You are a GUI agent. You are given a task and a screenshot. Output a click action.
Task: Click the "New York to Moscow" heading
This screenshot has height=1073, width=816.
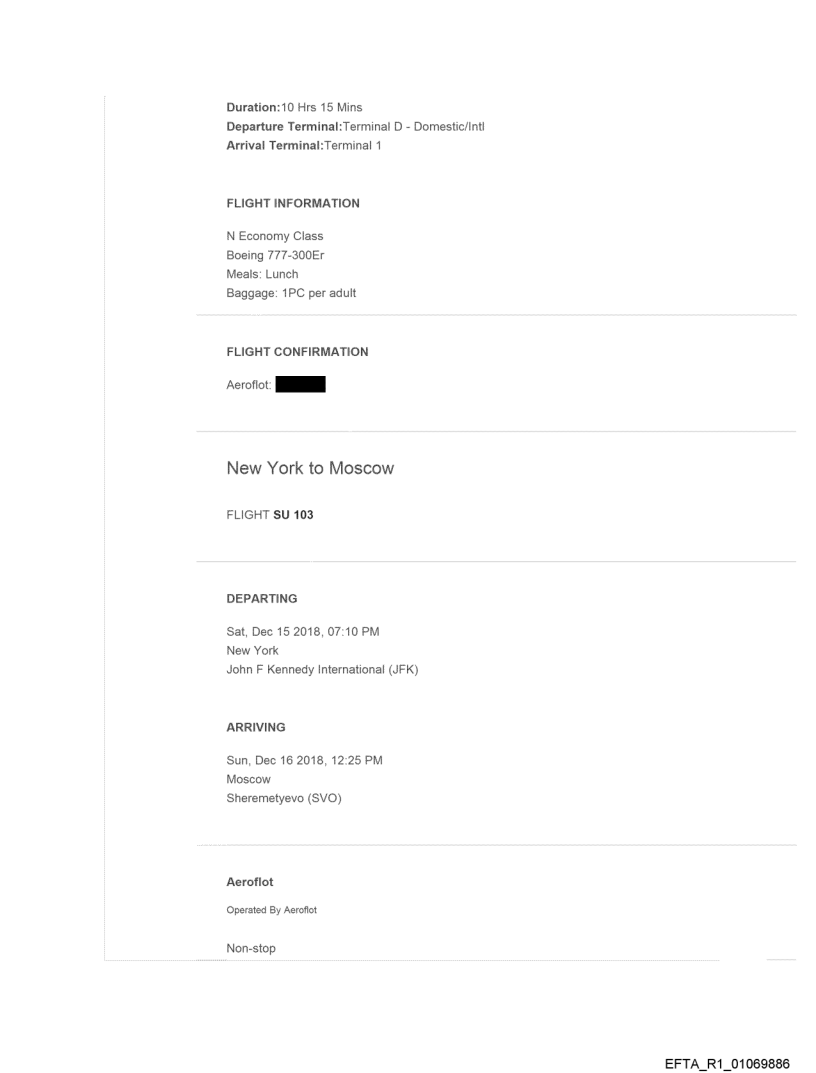click(x=310, y=468)
